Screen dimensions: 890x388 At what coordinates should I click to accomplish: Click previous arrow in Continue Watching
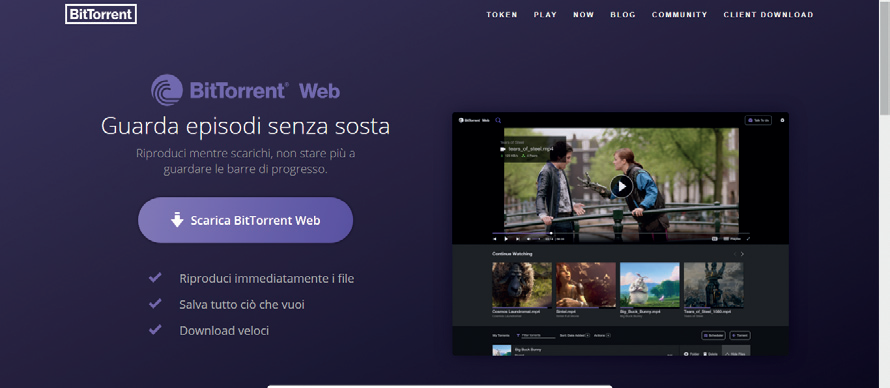point(734,254)
